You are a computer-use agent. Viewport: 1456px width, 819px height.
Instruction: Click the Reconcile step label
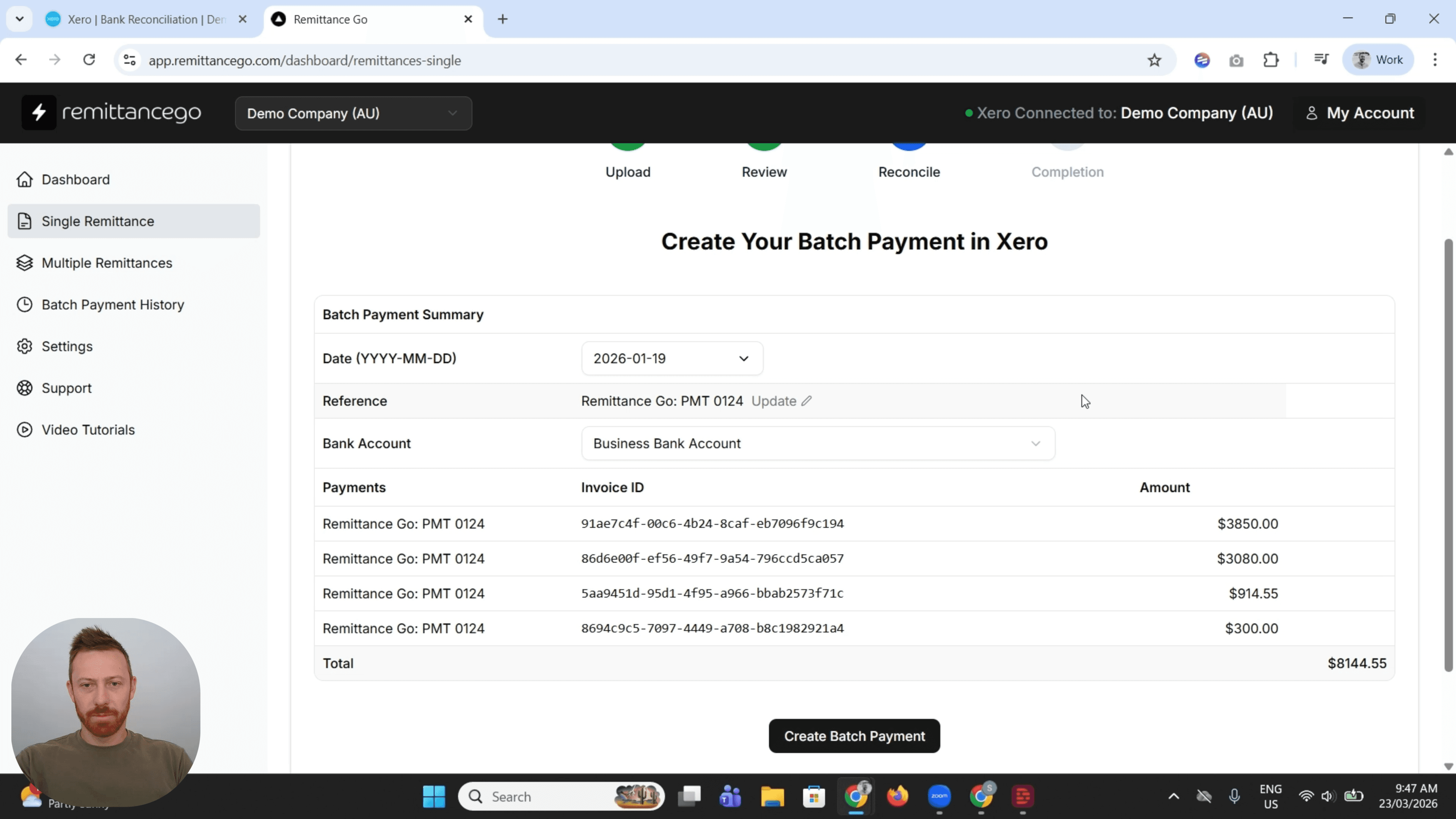coord(909,172)
